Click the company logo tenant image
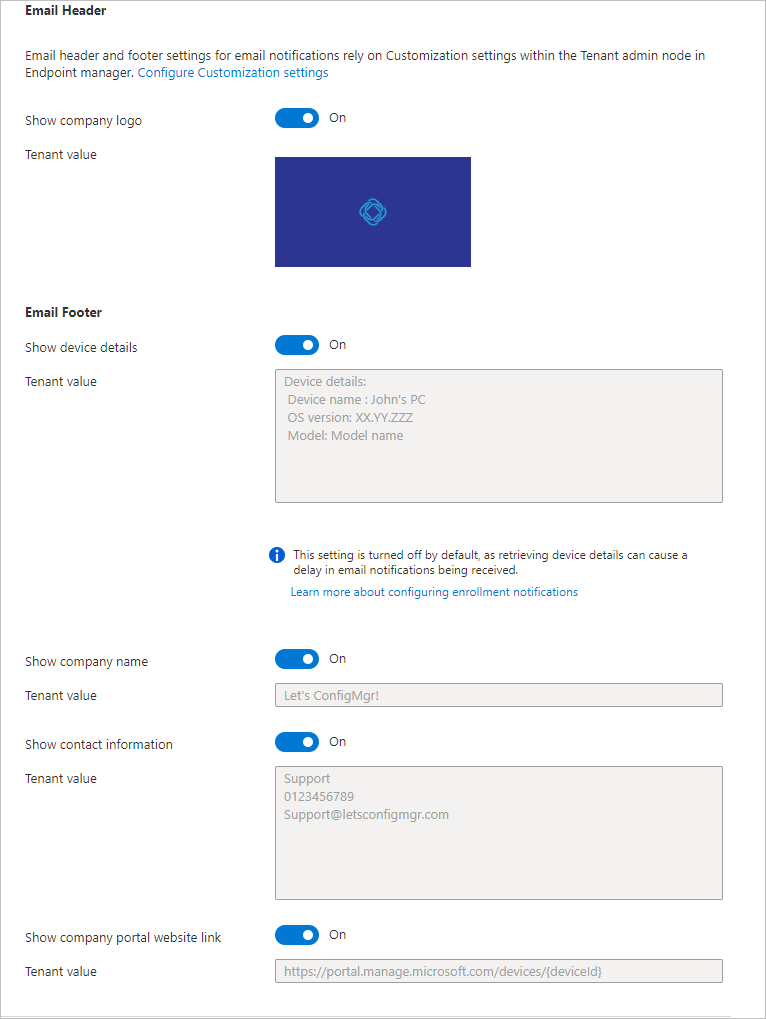 pyautogui.click(x=373, y=212)
